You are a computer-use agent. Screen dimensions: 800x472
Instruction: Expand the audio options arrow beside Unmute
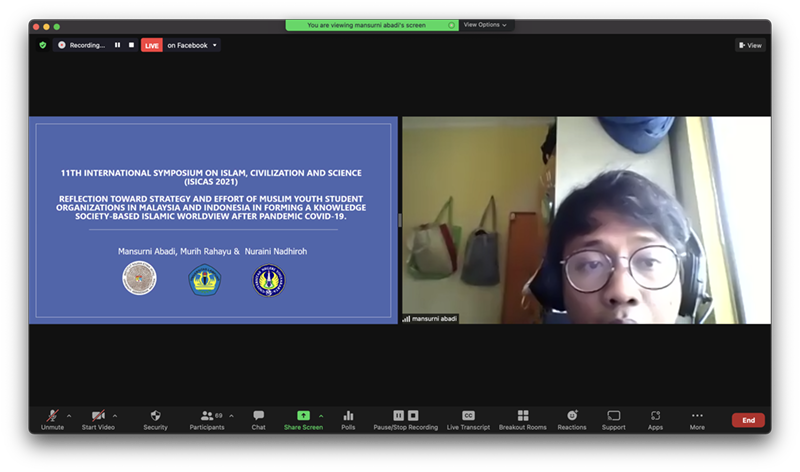coord(70,415)
